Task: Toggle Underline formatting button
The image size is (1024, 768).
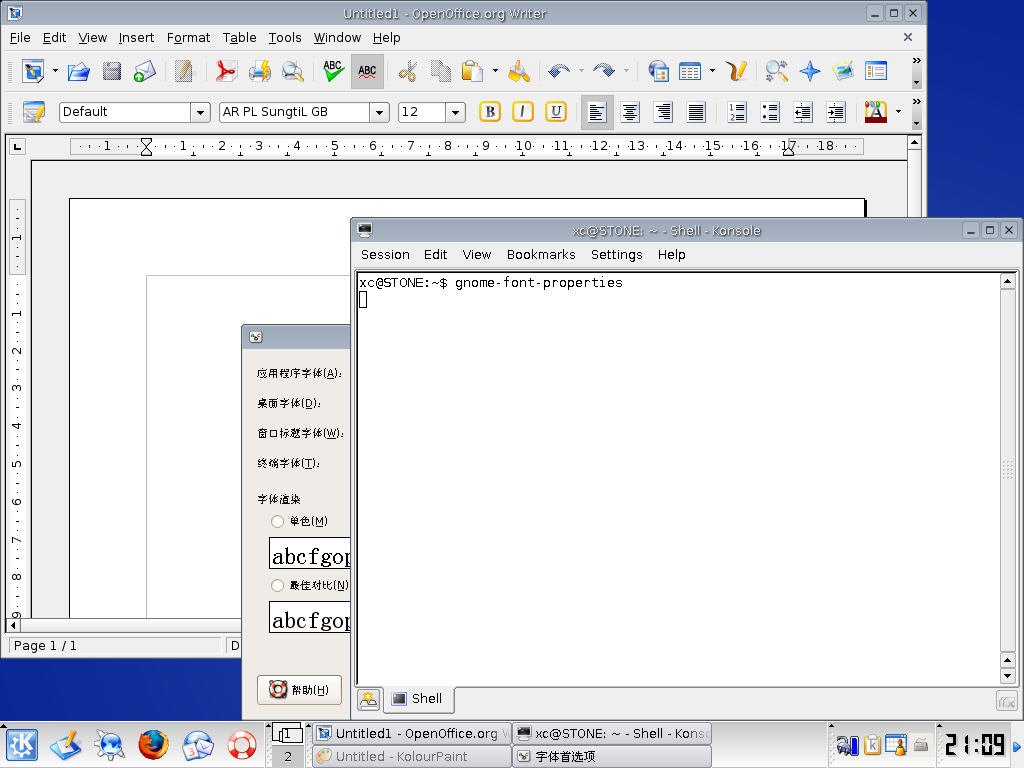Action: click(556, 112)
